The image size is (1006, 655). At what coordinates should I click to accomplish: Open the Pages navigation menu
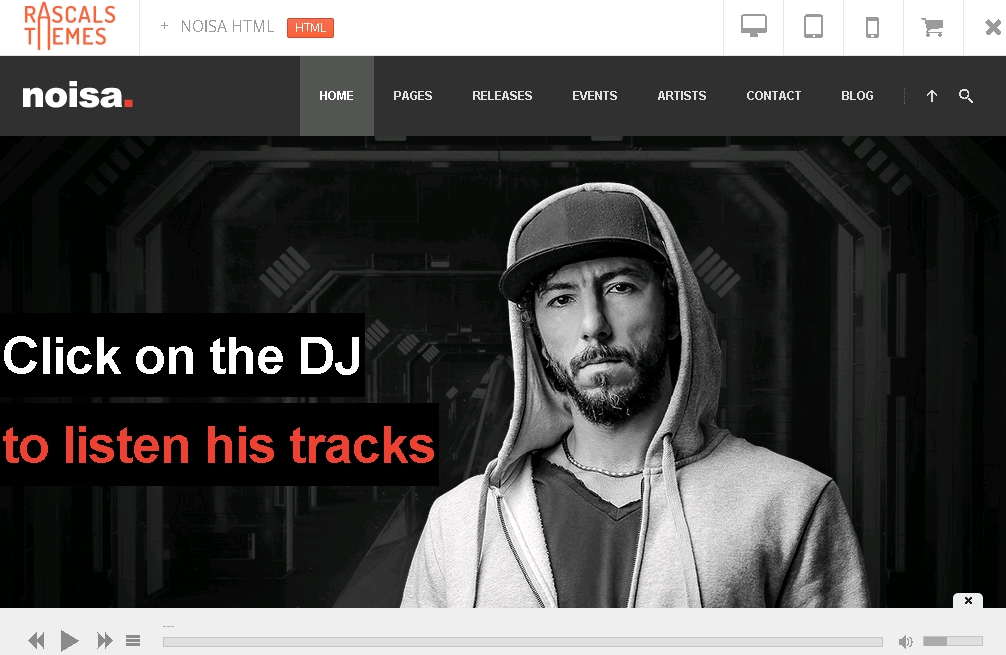click(413, 96)
